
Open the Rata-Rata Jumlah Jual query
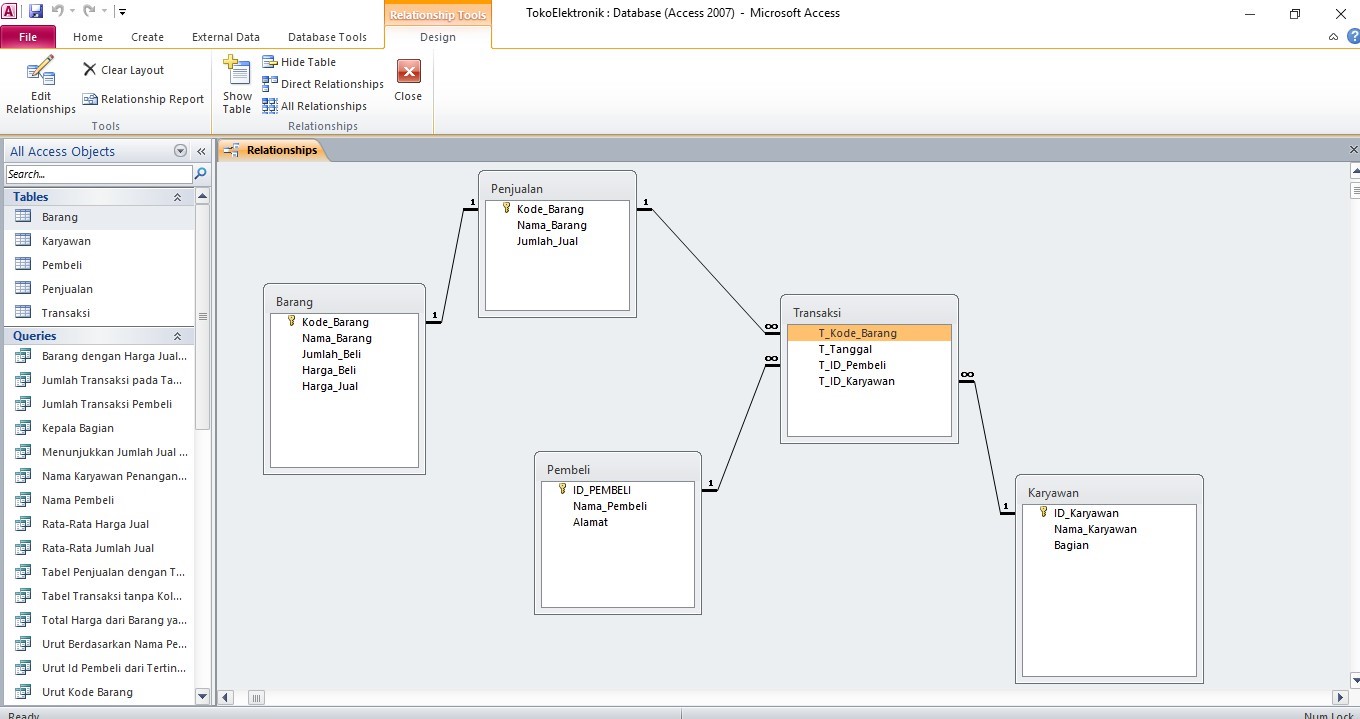(100, 548)
